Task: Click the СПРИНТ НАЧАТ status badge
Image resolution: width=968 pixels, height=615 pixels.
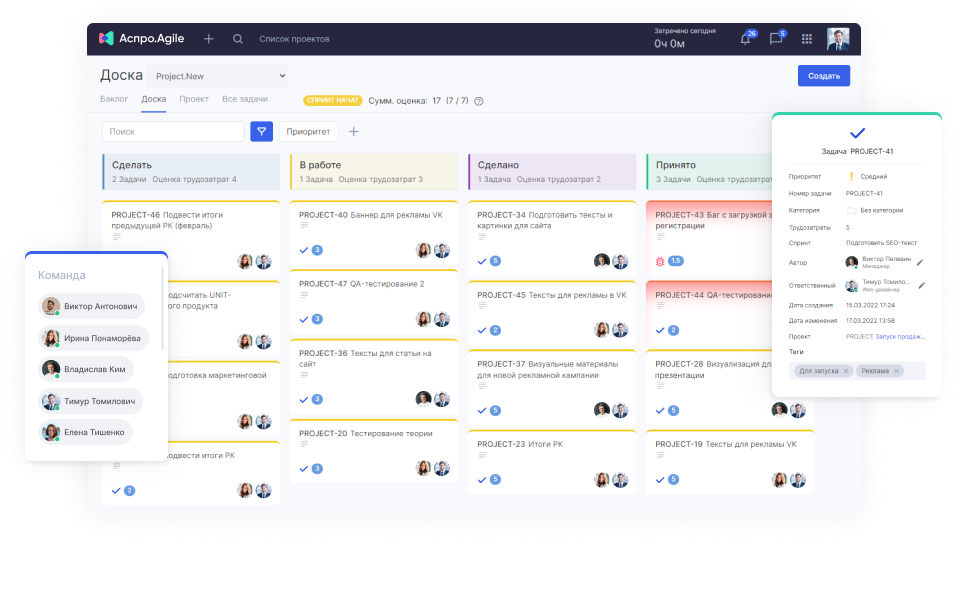Action: pos(332,100)
